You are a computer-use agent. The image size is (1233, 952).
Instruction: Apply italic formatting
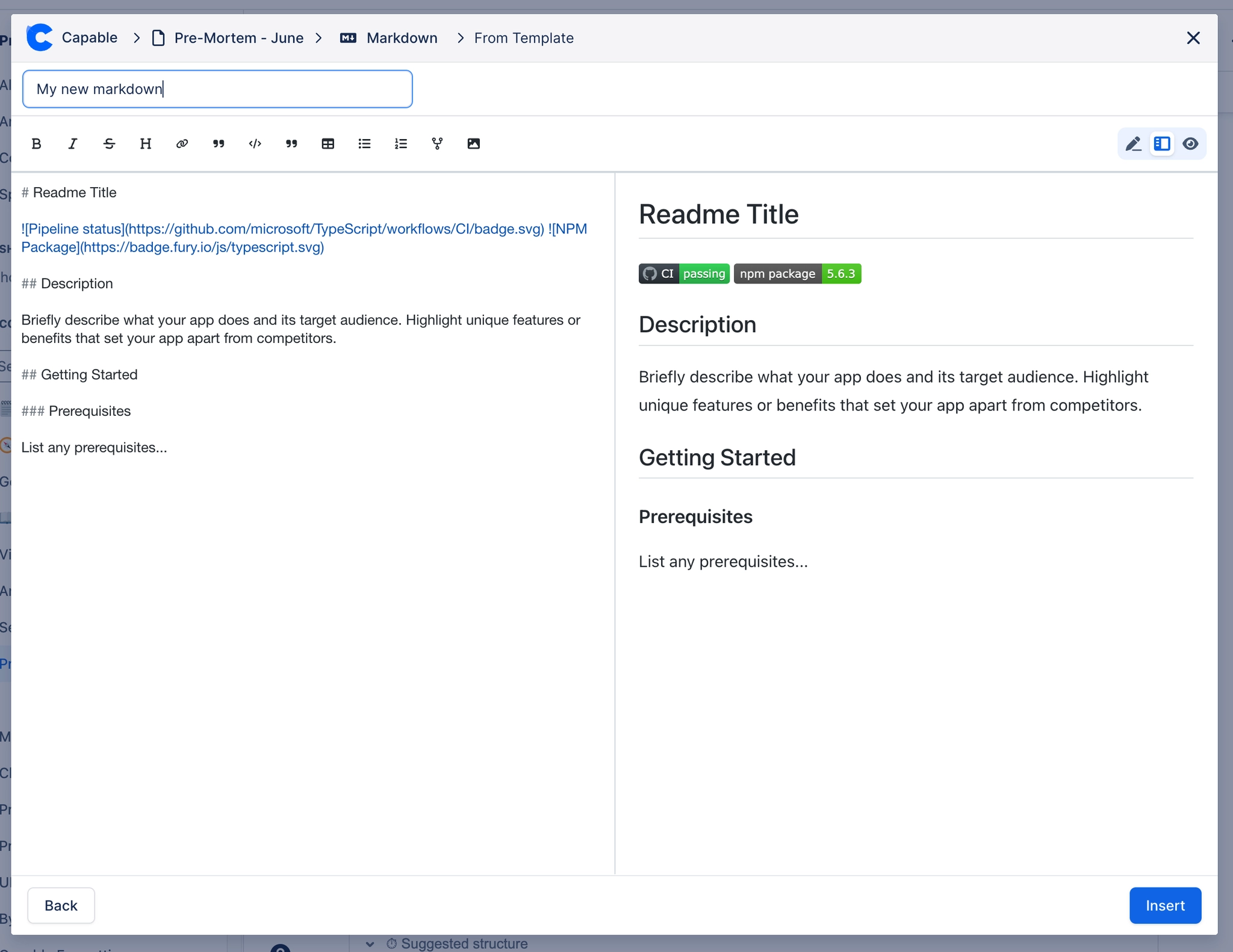tap(73, 143)
